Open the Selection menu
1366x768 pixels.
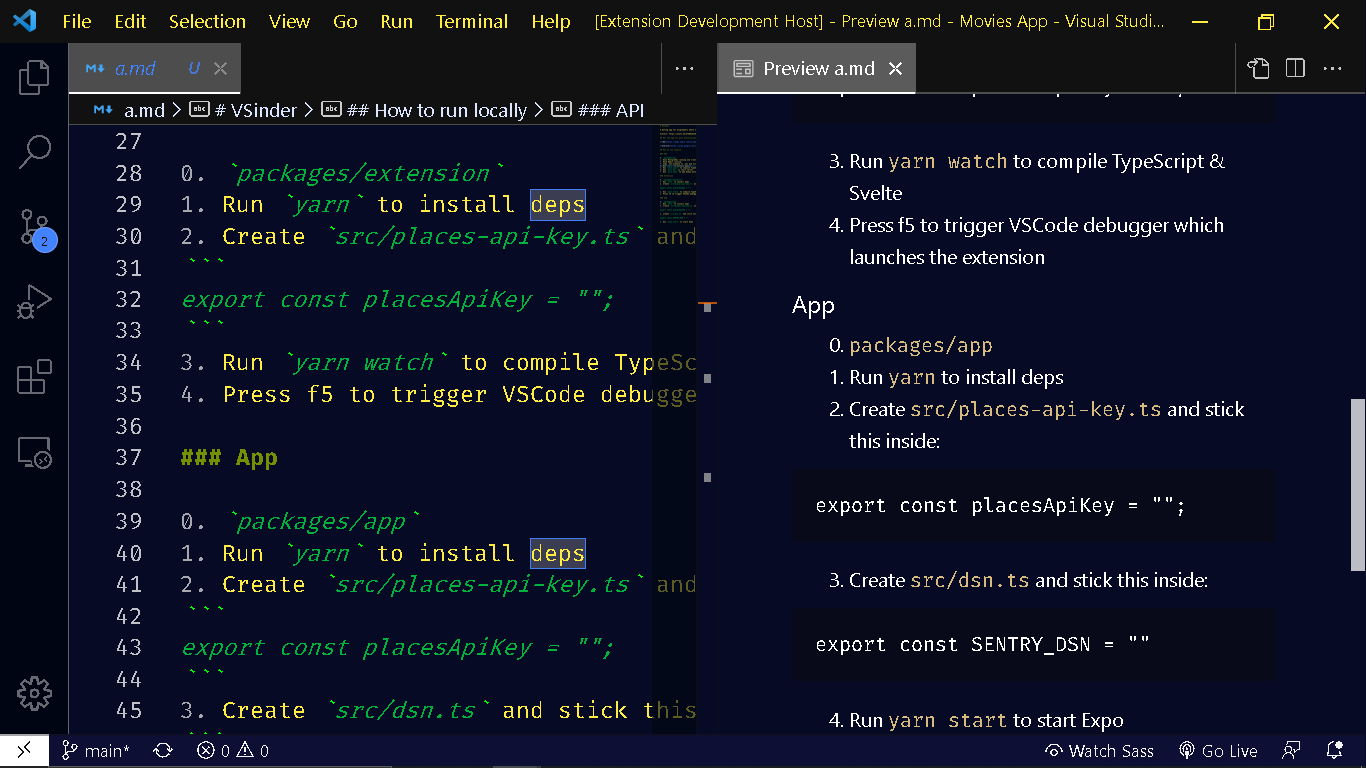coord(207,21)
